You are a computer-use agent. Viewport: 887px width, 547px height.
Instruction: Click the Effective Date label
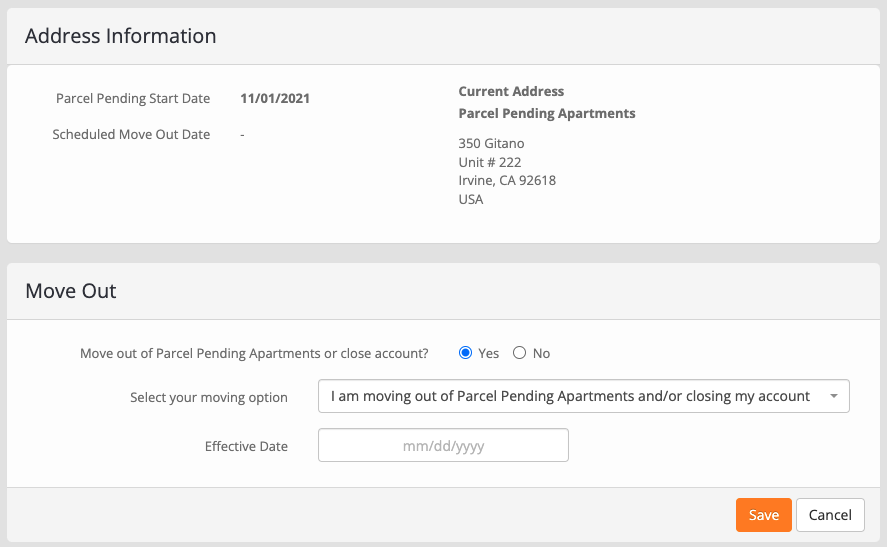tap(246, 446)
